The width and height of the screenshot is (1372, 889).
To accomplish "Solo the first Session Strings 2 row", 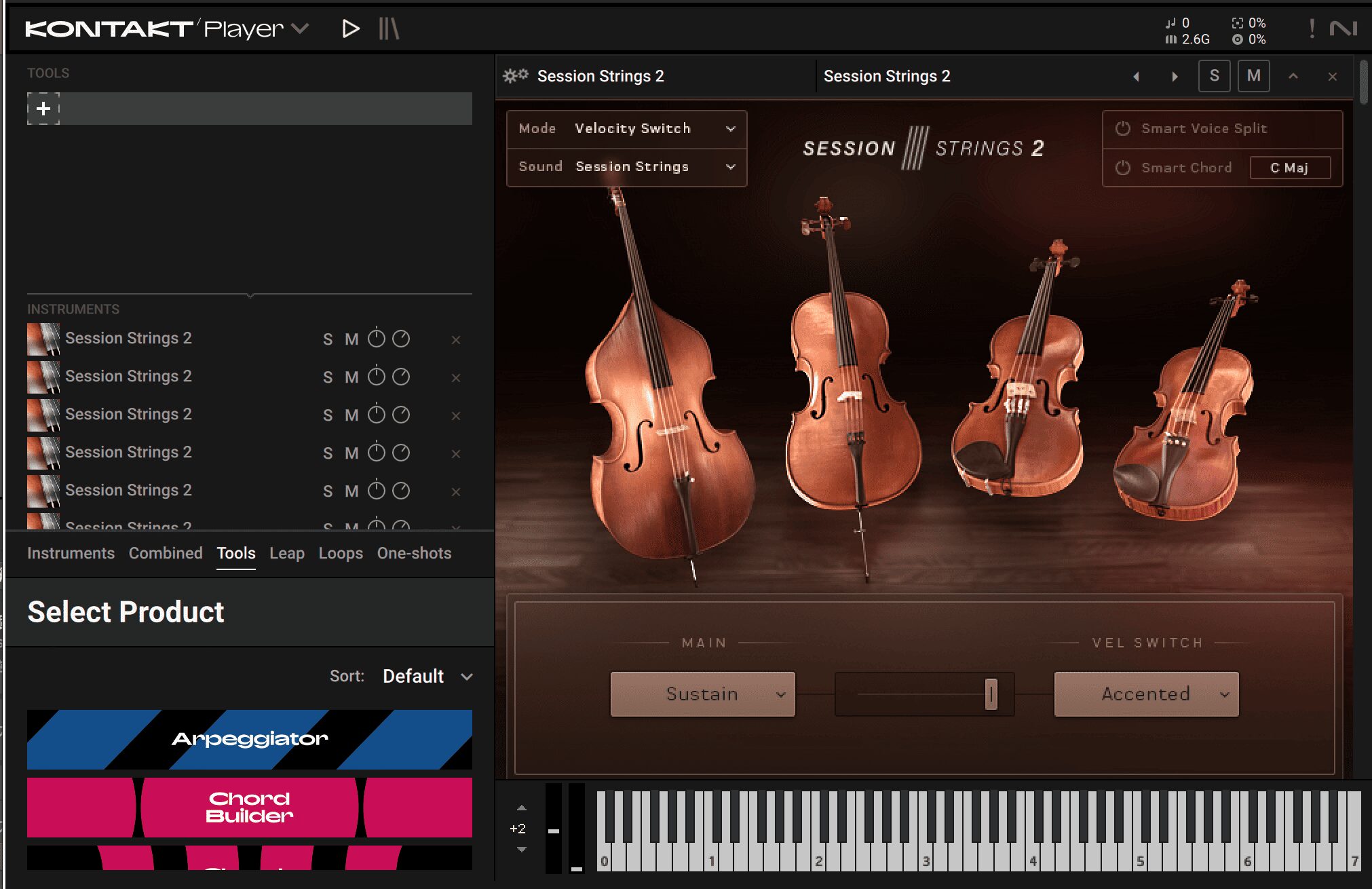I will point(328,339).
